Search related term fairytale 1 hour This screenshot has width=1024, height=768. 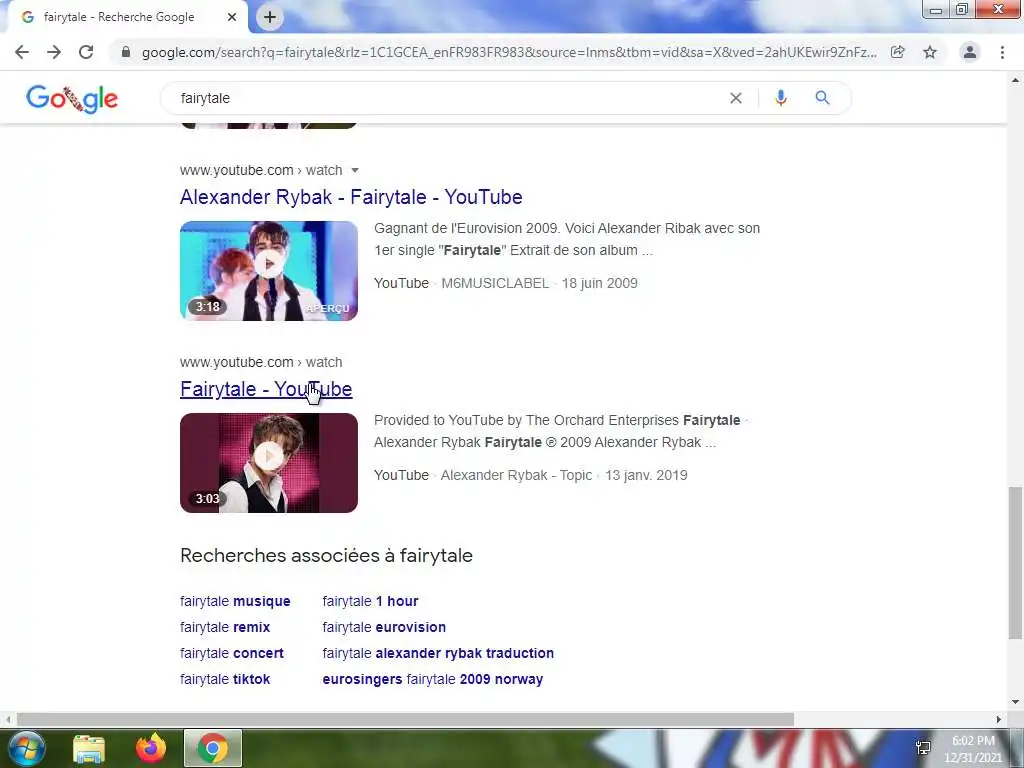[370, 601]
